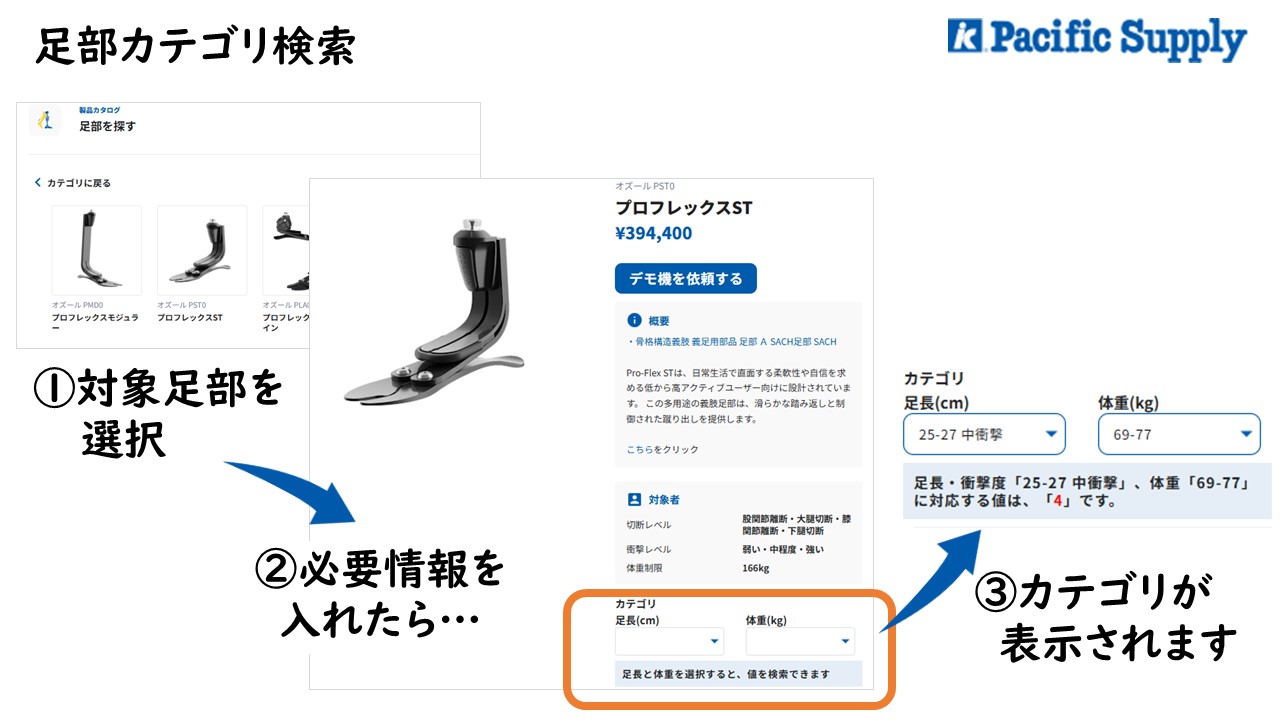
Task: Expand the empty 足長(cm) dropdown
Action: [669, 641]
